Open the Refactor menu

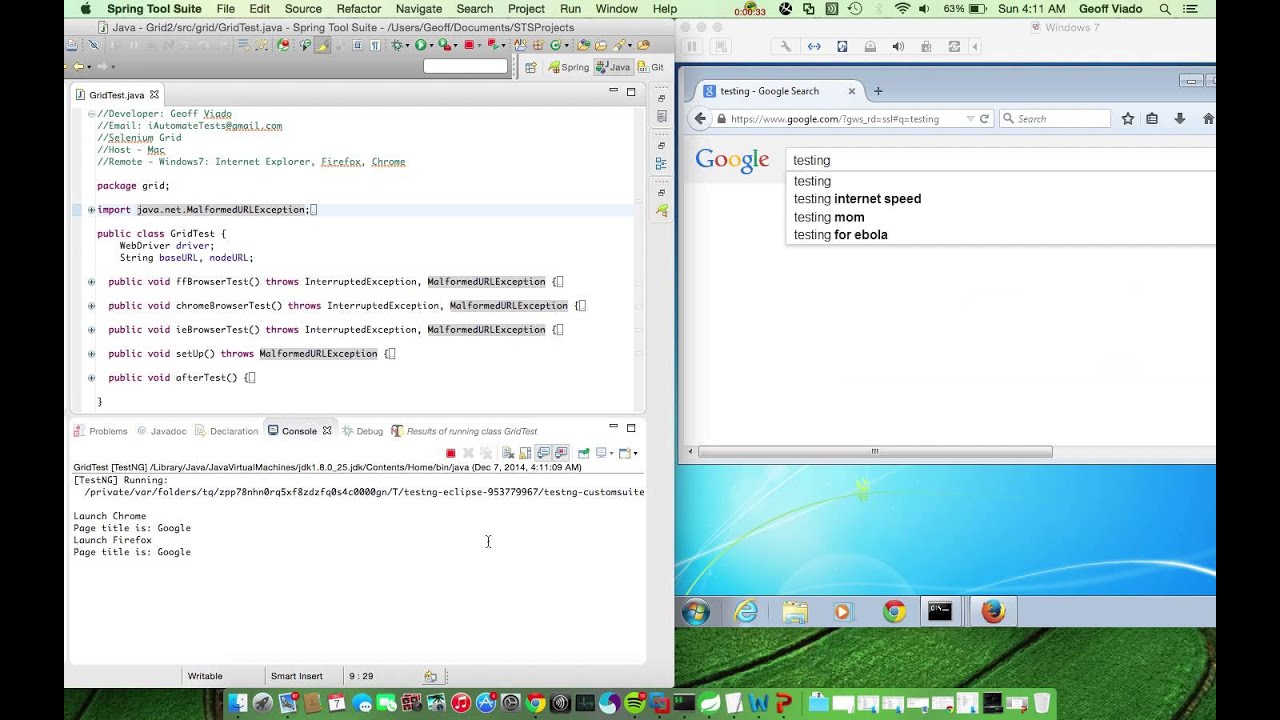358,9
